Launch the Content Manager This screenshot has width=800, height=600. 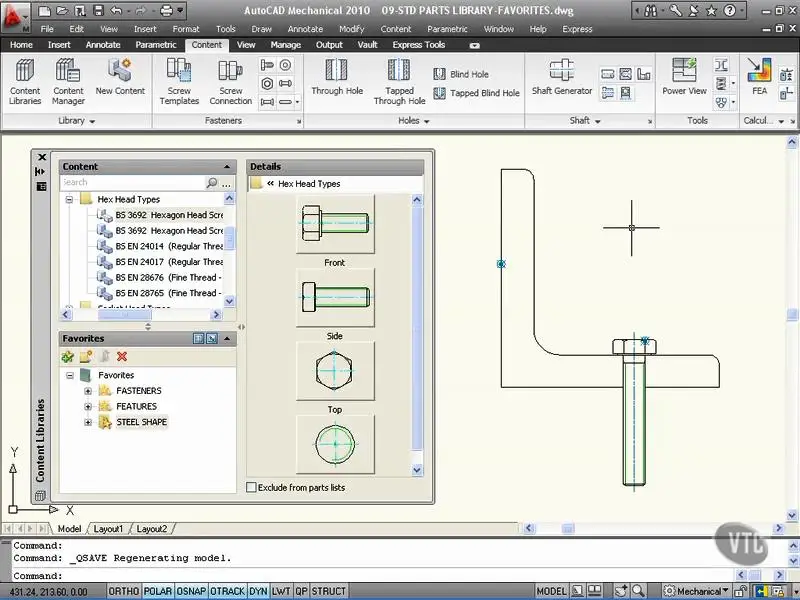68,80
